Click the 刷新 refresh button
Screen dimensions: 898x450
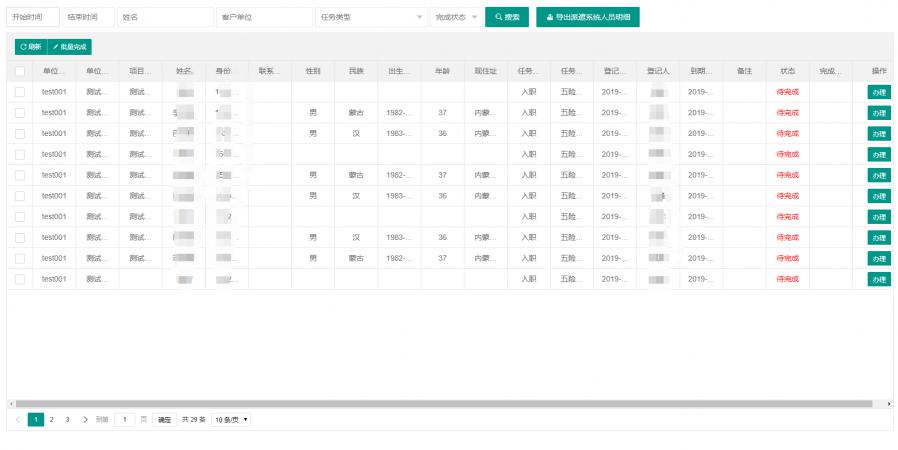31,46
